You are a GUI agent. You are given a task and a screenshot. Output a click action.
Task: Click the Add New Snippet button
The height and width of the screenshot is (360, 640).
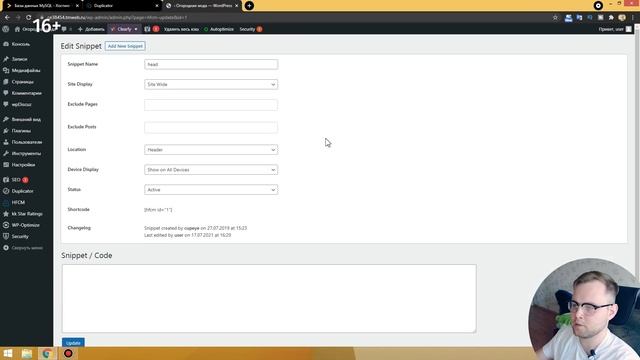click(125, 46)
